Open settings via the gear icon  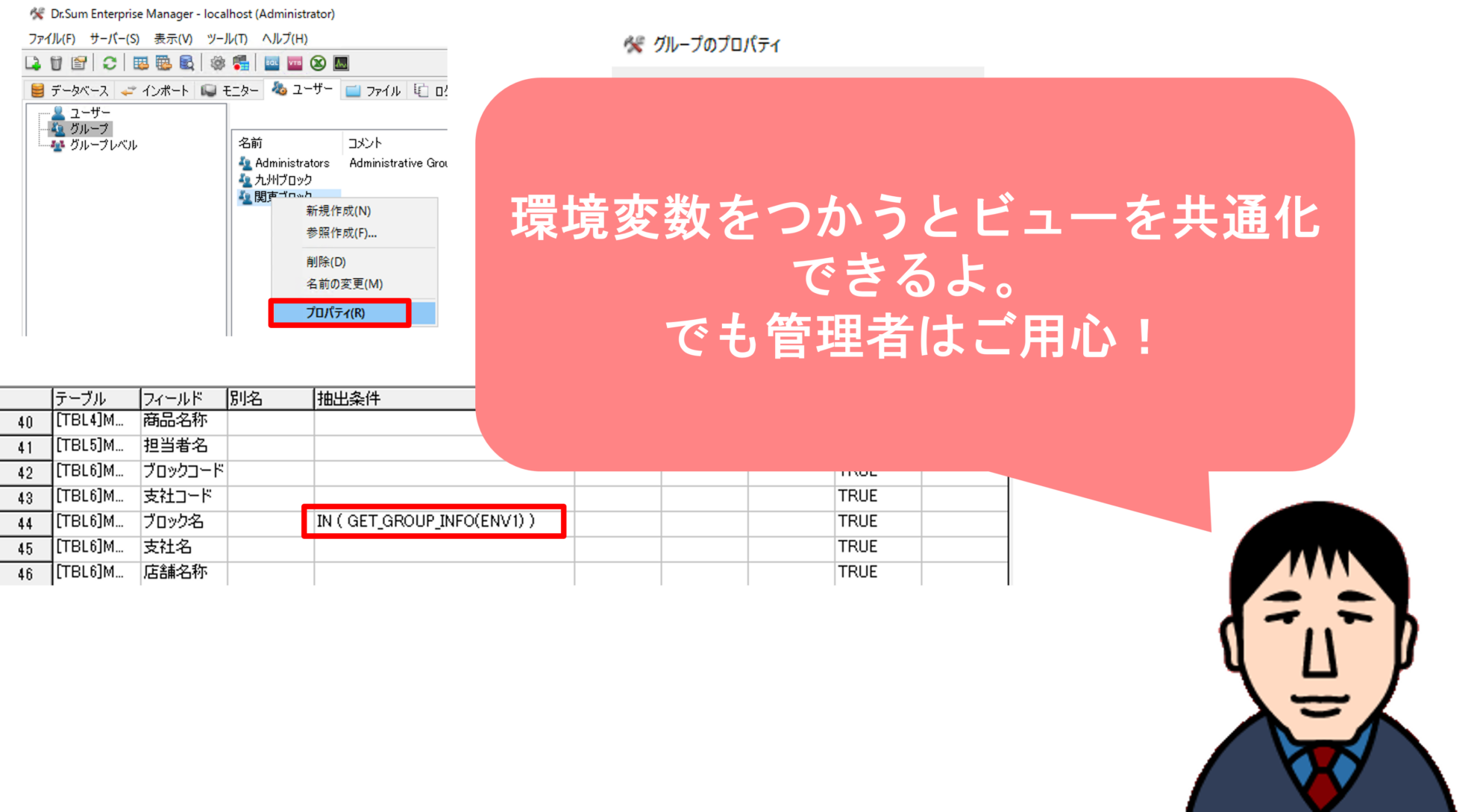click(x=217, y=63)
